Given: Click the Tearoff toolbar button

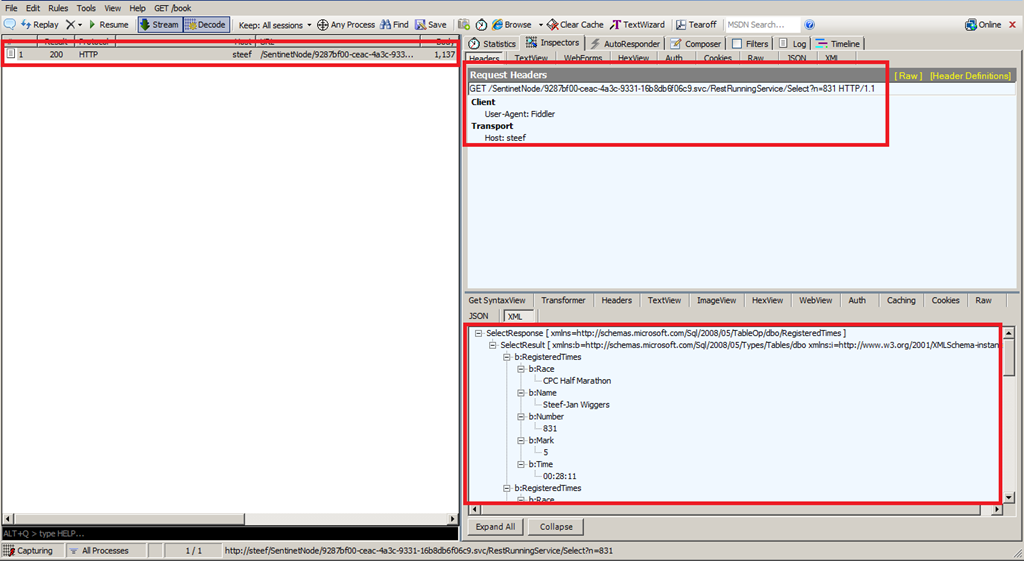Looking at the screenshot, I should click(x=696, y=24).
